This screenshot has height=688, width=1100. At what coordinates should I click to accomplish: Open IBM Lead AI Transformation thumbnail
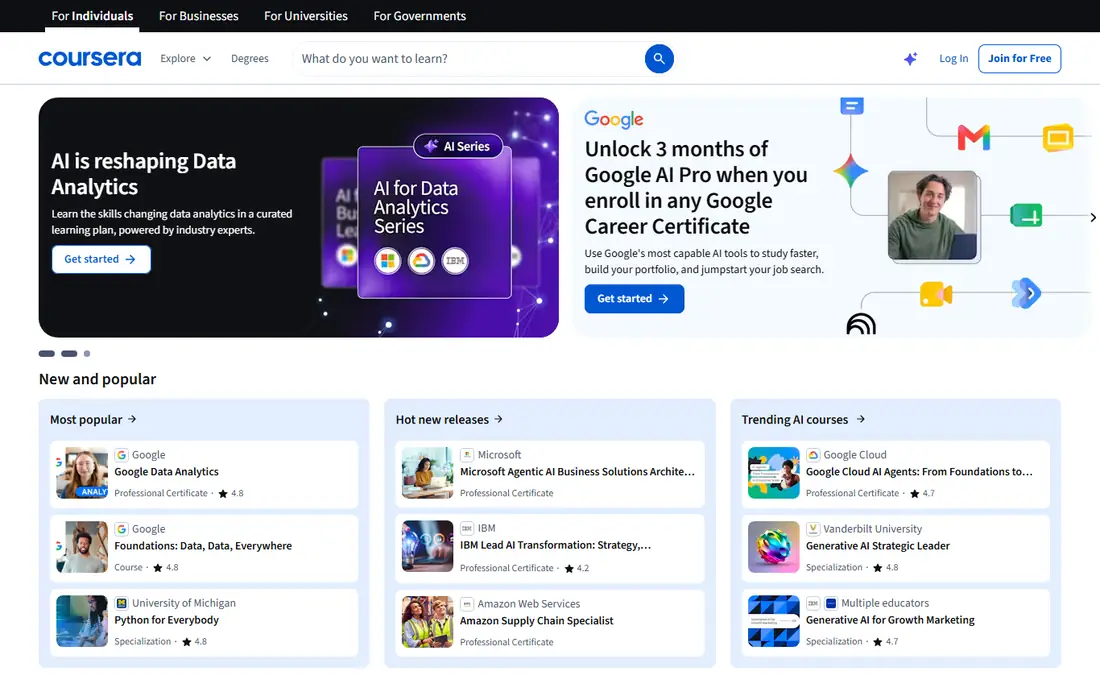[x=427, y=546]
